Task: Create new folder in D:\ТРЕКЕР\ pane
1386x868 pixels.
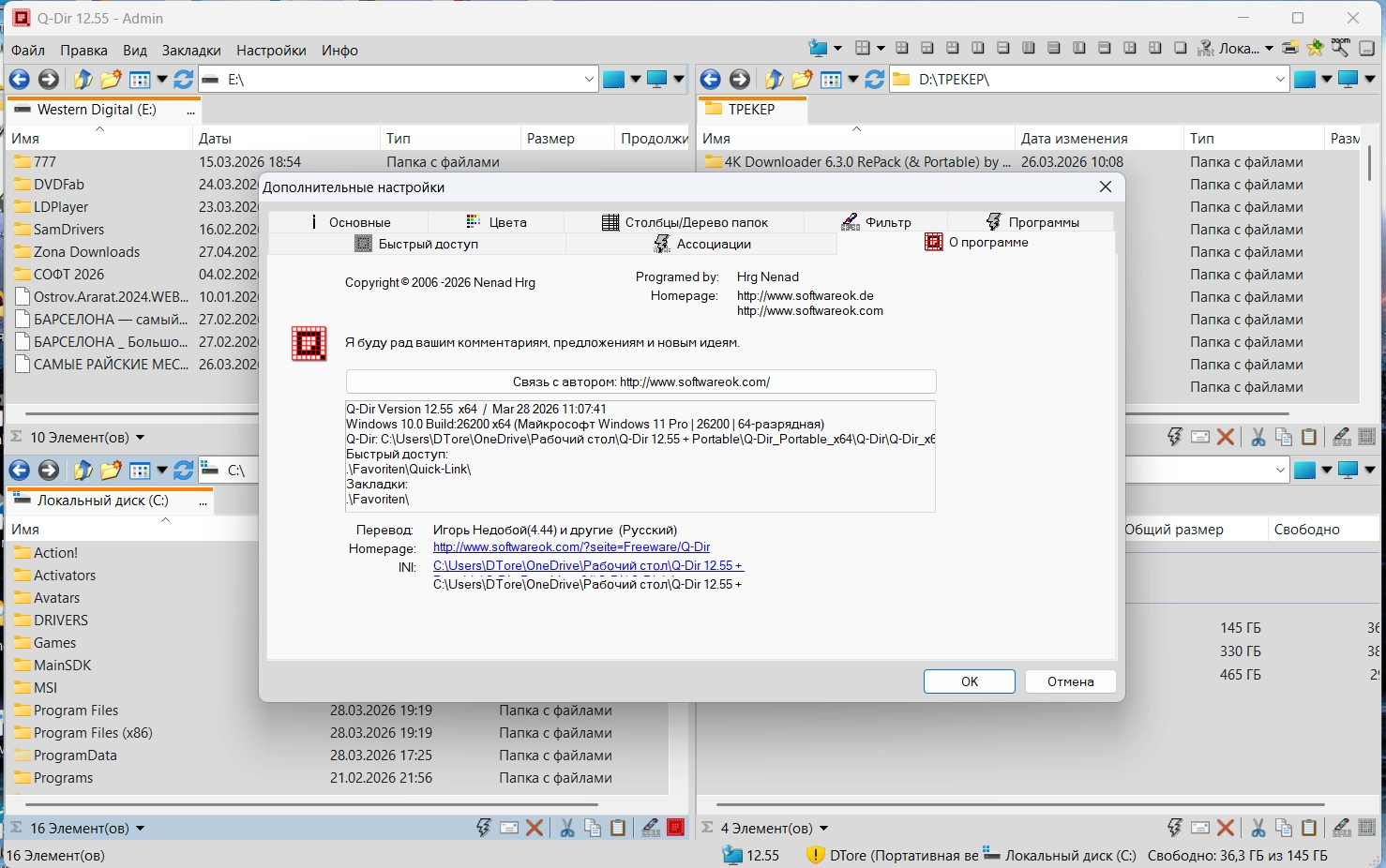Action: 802,80
